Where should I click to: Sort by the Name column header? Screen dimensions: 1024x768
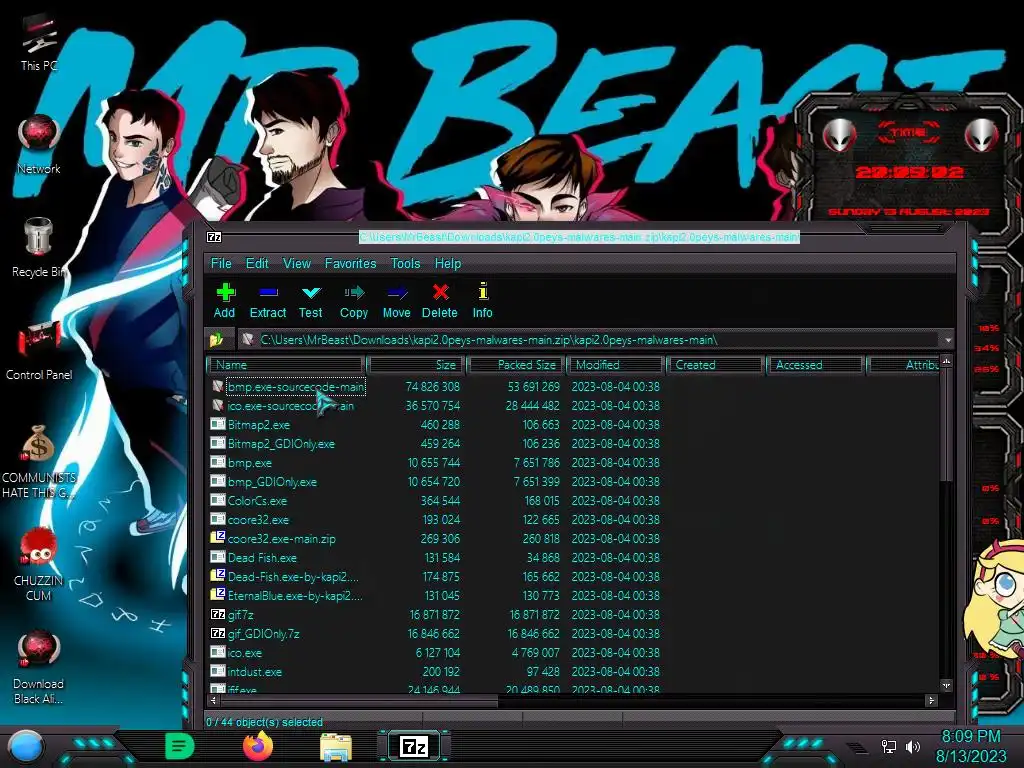[285, 364]
